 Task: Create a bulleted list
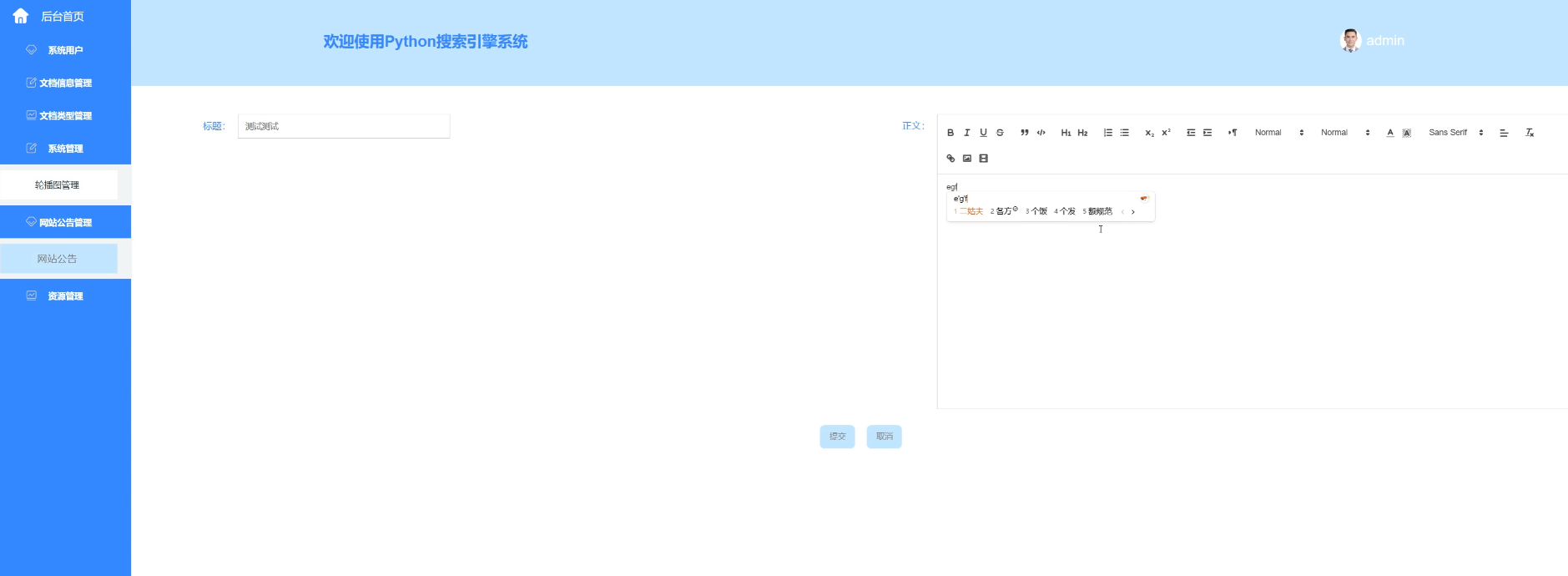coord(1125,133)
